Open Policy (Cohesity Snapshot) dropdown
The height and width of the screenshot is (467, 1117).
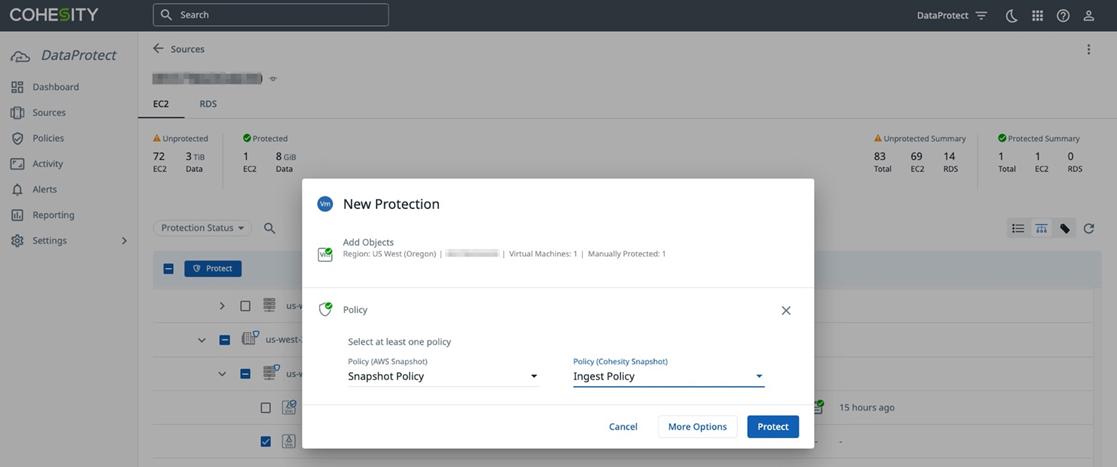[668, 376]
